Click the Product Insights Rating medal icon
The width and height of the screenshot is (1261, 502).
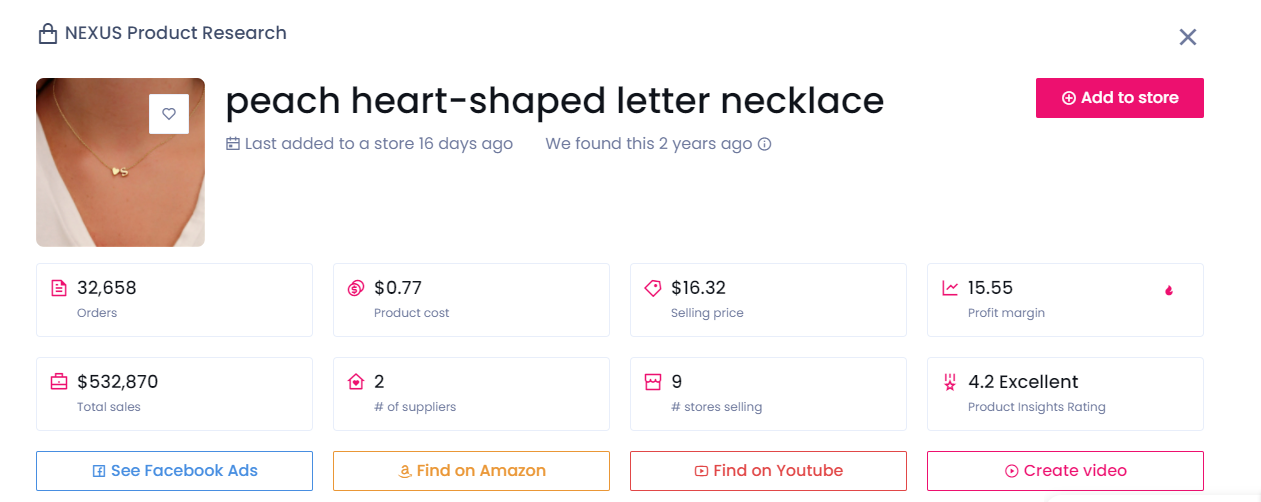pyautogui.click(x=950, y=382)
